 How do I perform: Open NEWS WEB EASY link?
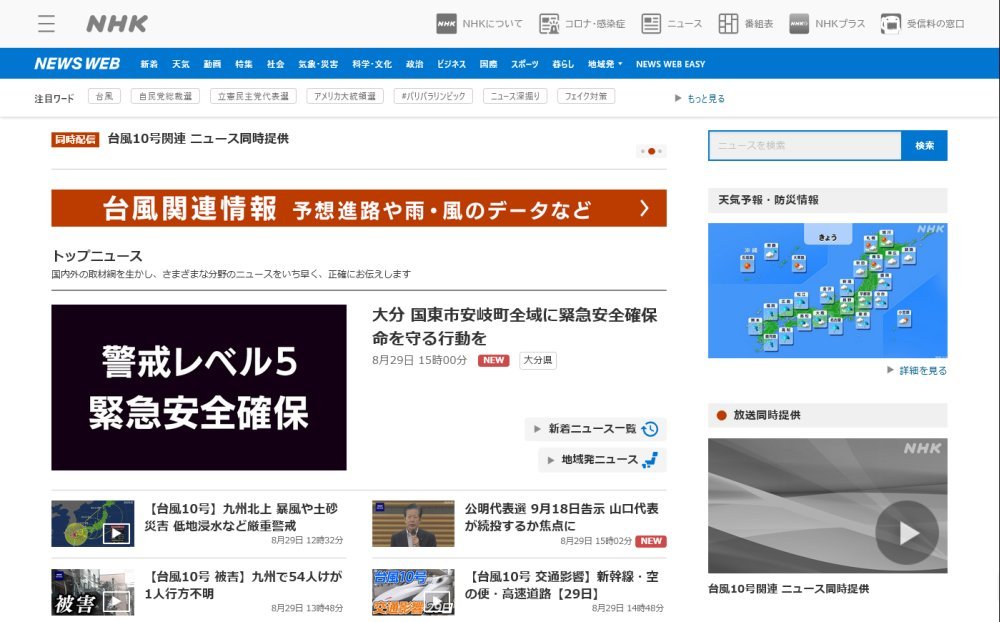(670, 64)
